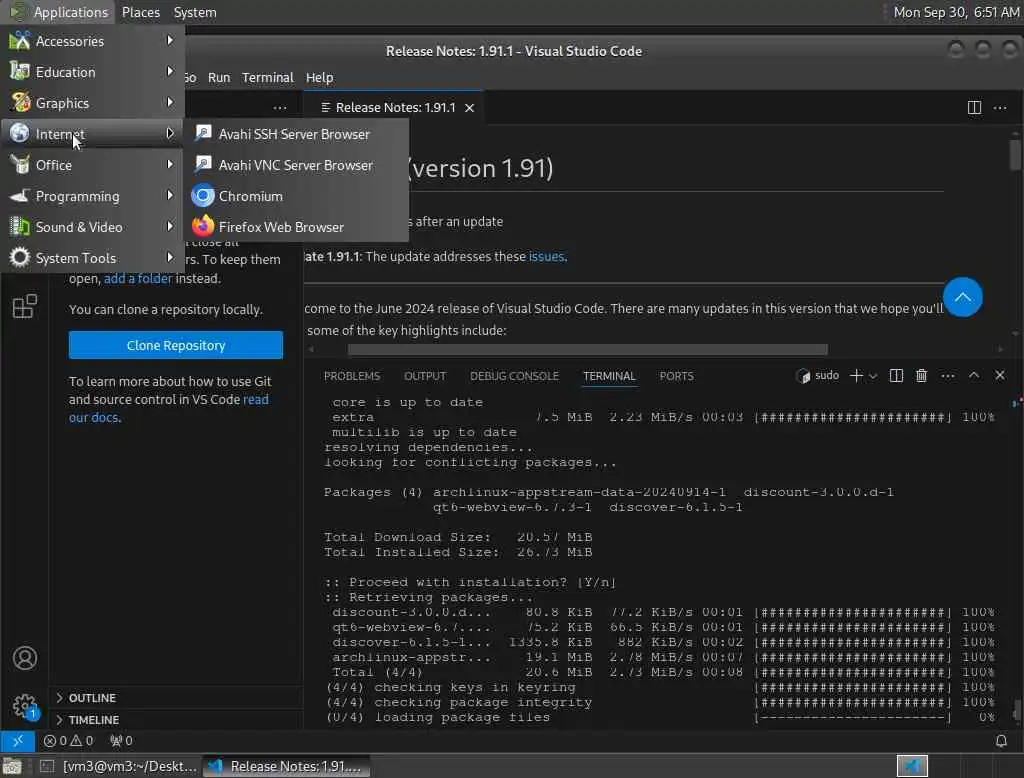Show errors and warnings count in status bar
The image size is (1024, 778).
pyautogui.click(x=68, y=741)
